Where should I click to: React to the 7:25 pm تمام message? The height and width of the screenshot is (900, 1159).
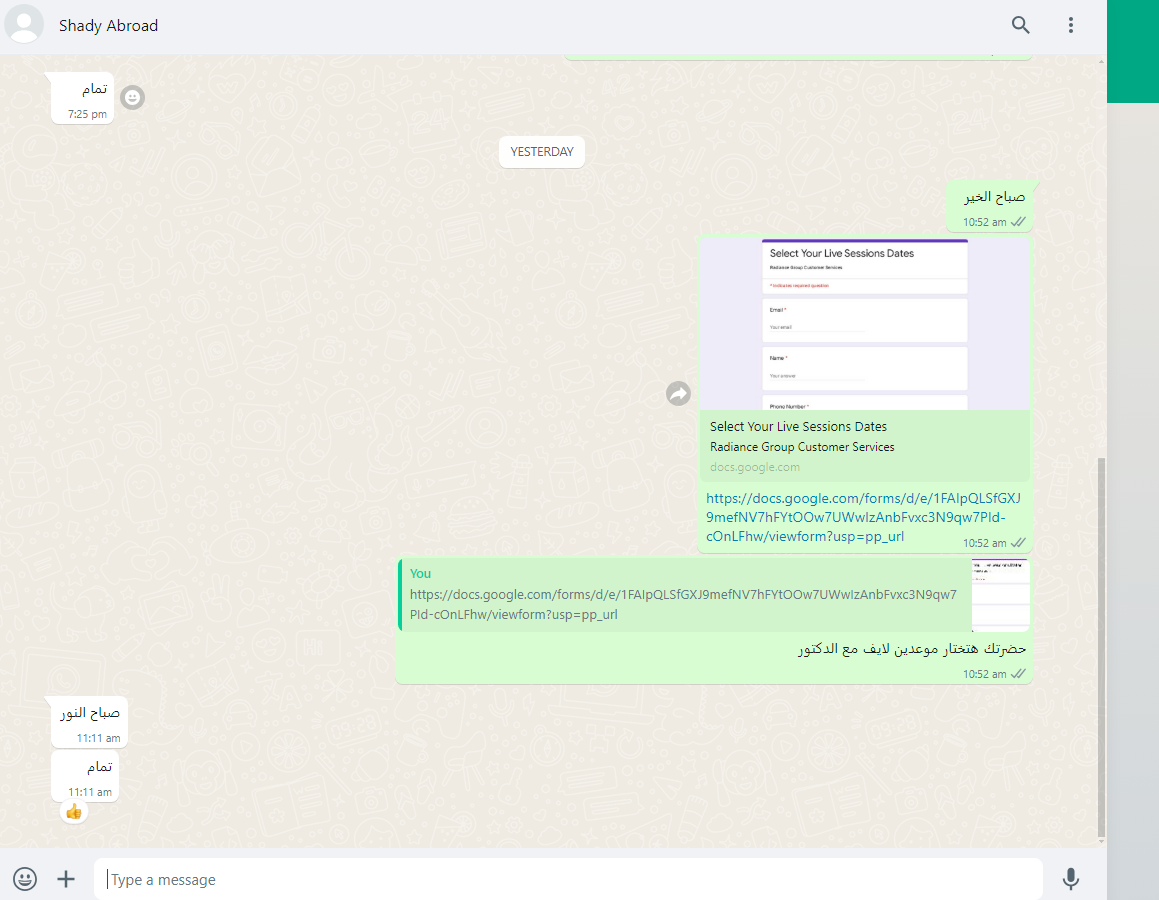pos(132,98)
